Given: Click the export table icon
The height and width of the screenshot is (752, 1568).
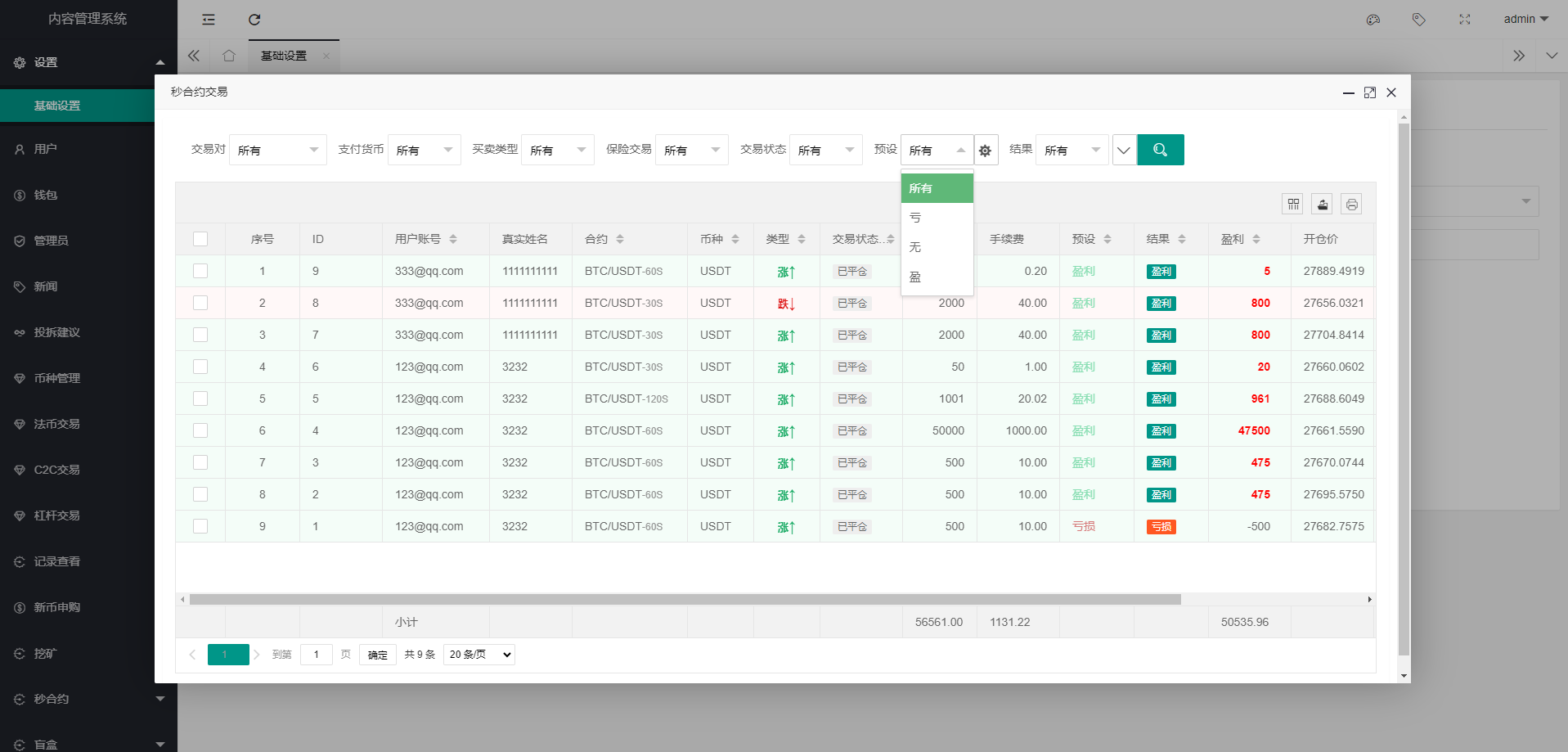Looking at the screenshot, I should pos(1322,205).
